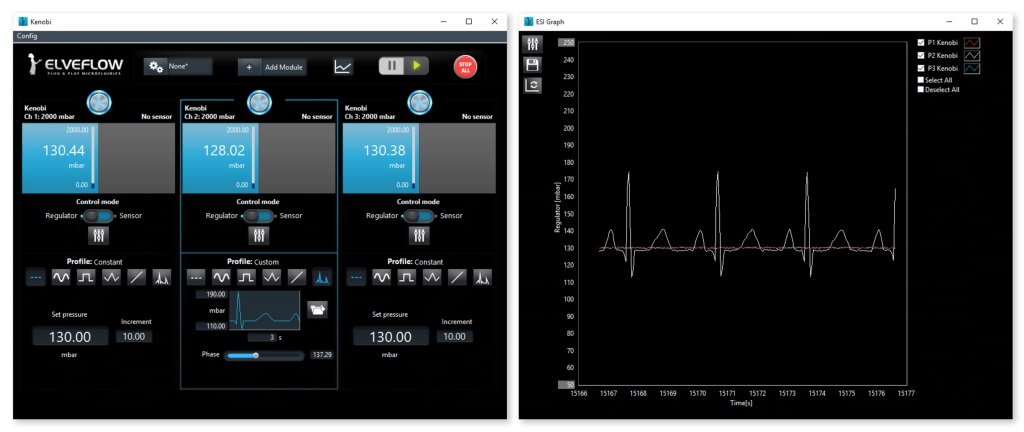
Task: Save graph data using the floppy disk icon
Action: (x=534, y=64)
